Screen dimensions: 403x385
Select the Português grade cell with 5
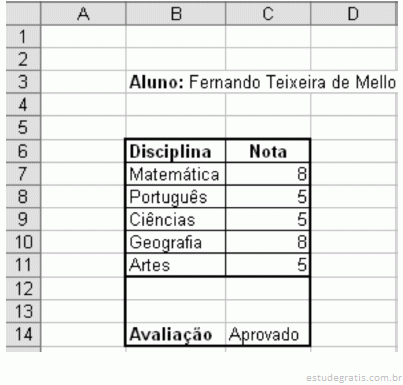point(268,197)
